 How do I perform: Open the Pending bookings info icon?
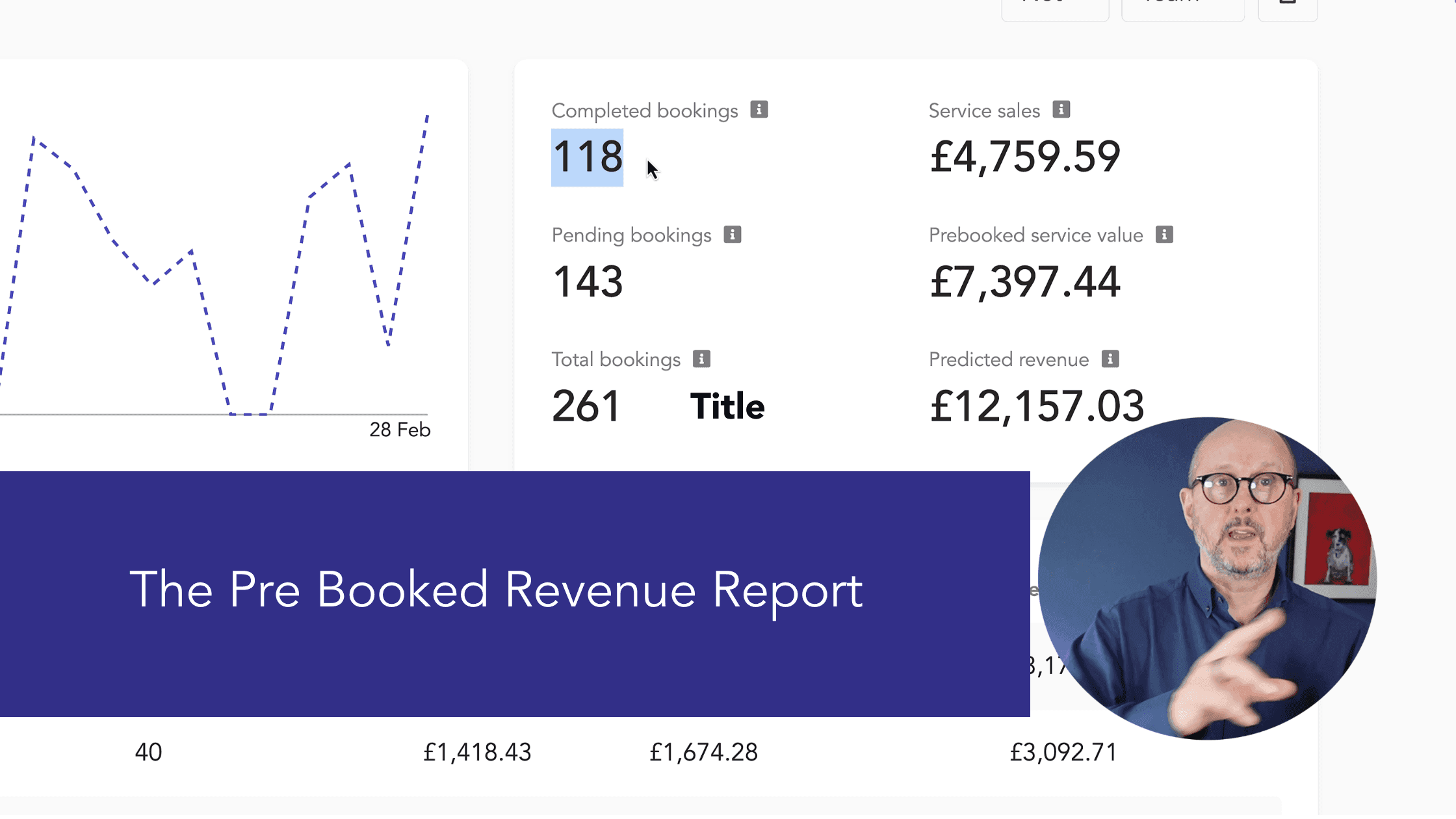(x=732, y=235)
